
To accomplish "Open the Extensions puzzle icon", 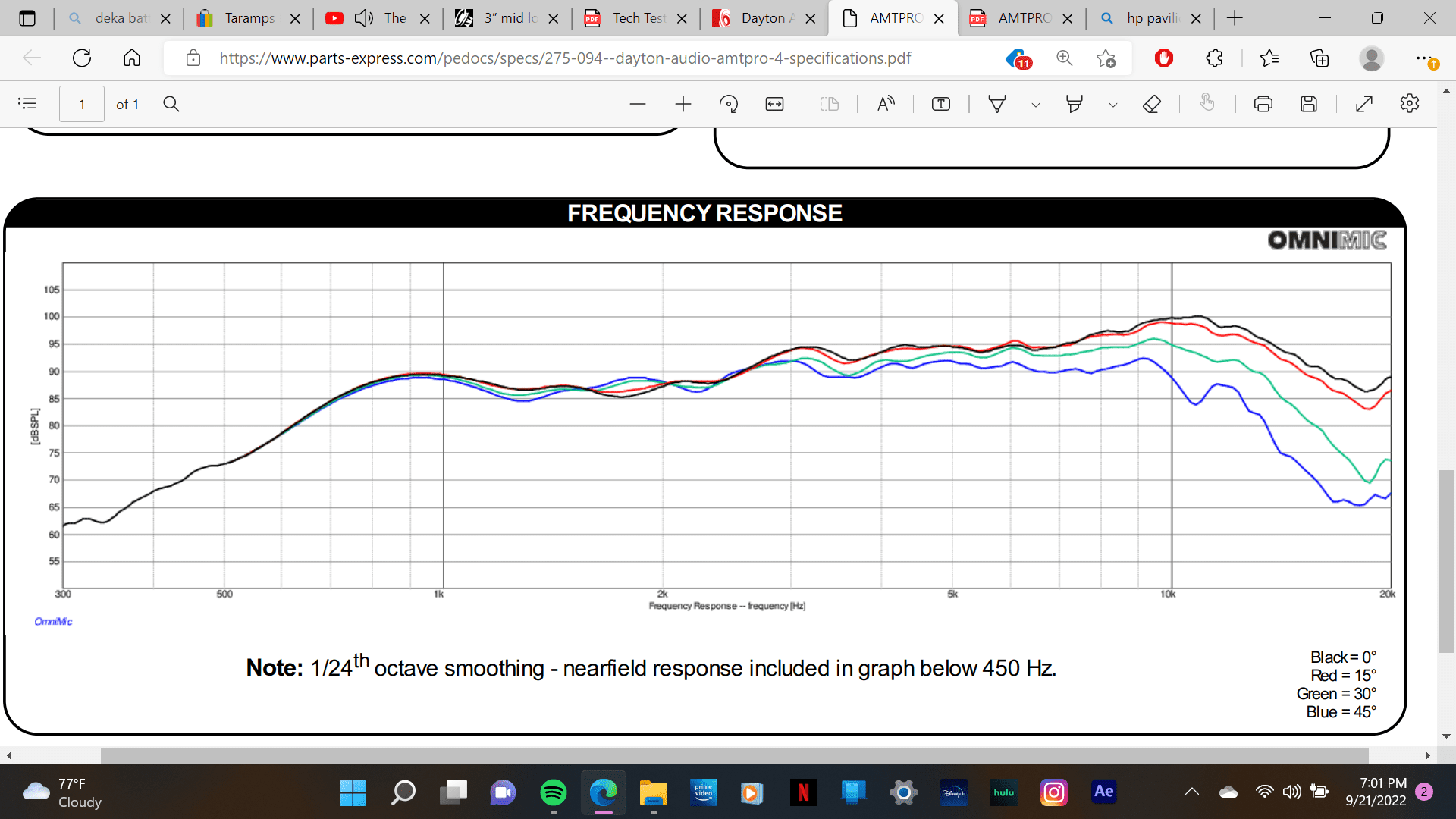I will click(1214, 58).
